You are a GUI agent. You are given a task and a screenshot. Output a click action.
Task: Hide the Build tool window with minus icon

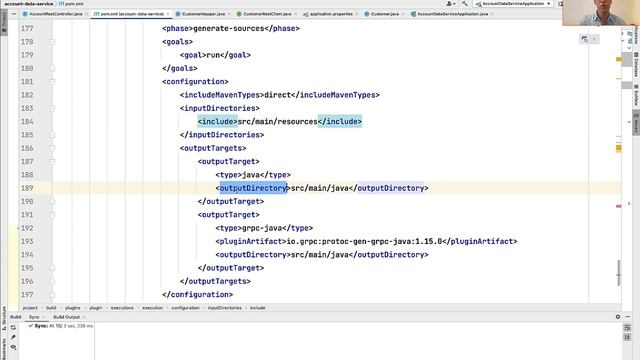[x=628, y=317]
